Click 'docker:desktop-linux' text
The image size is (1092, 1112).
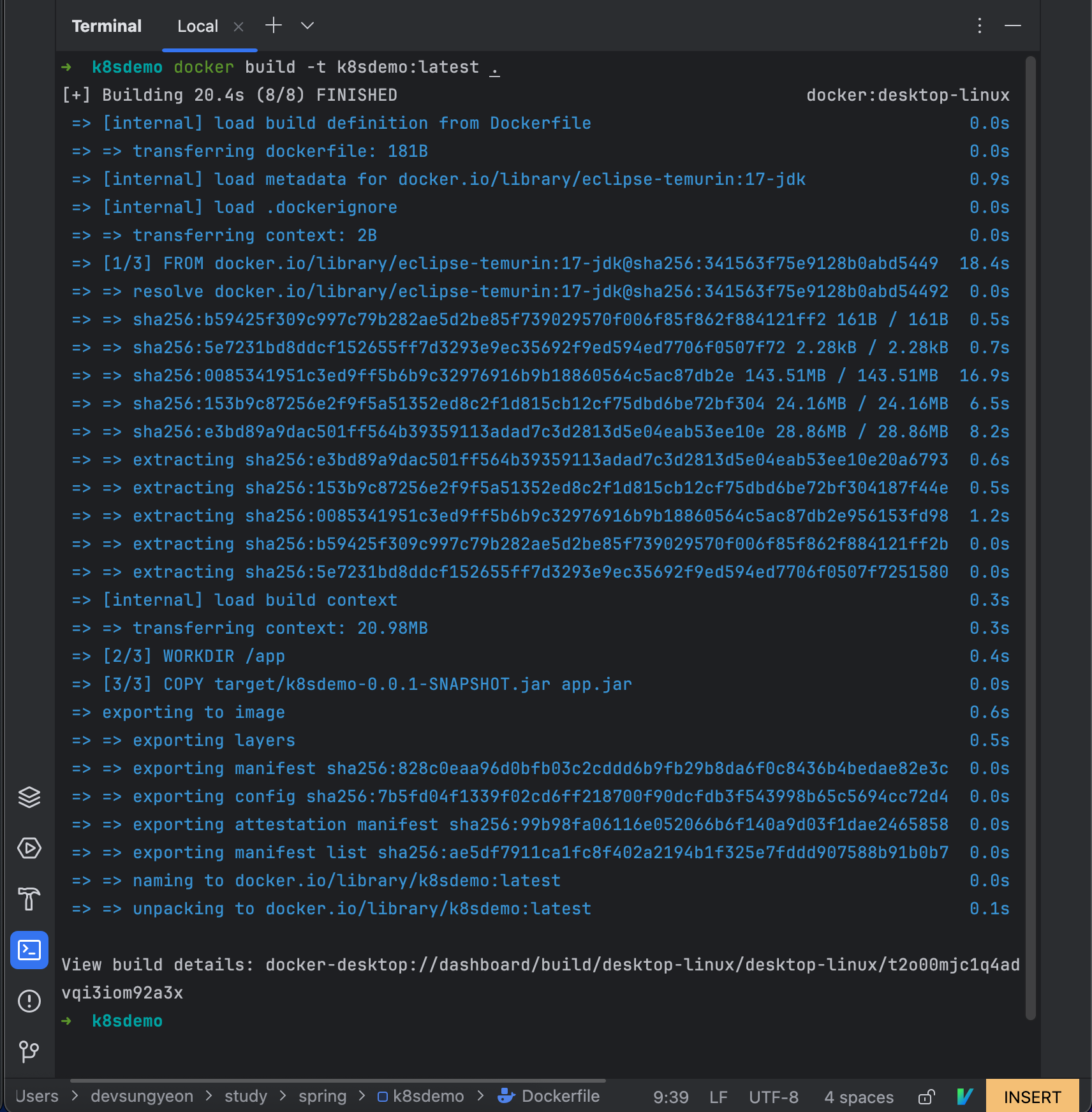908,95
